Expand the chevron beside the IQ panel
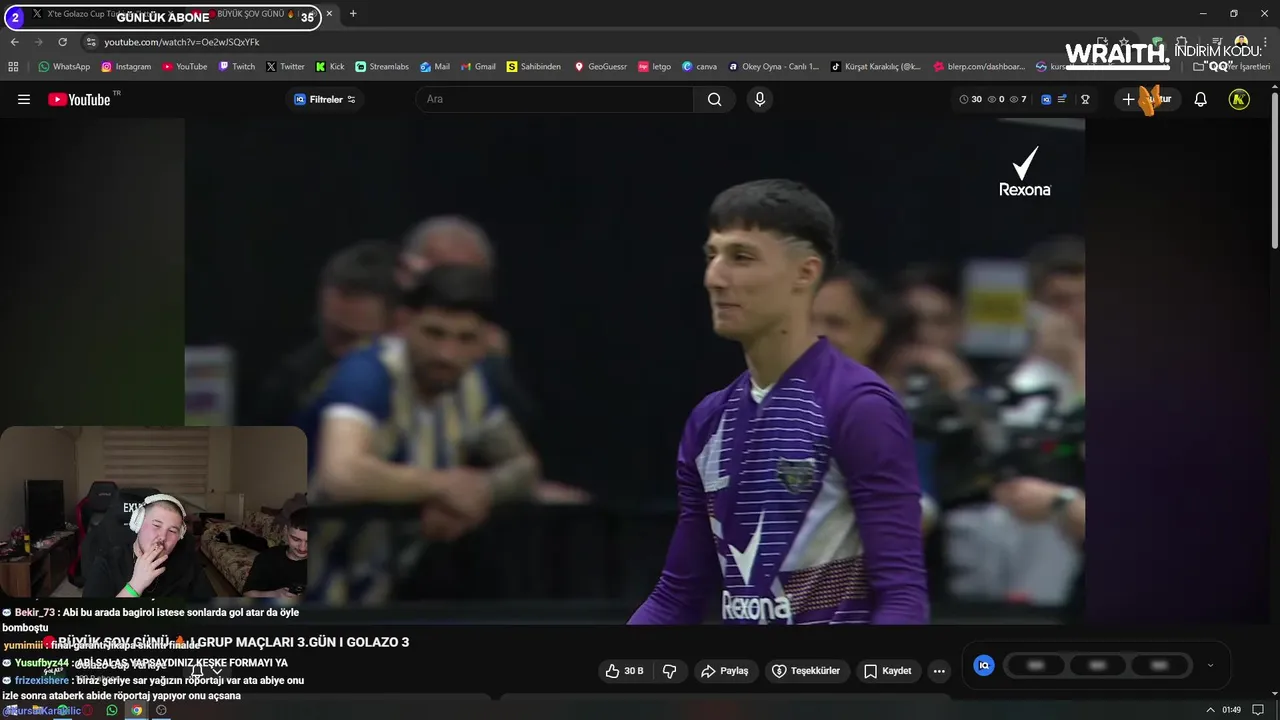The image size is (1280, 720). 1210,665
